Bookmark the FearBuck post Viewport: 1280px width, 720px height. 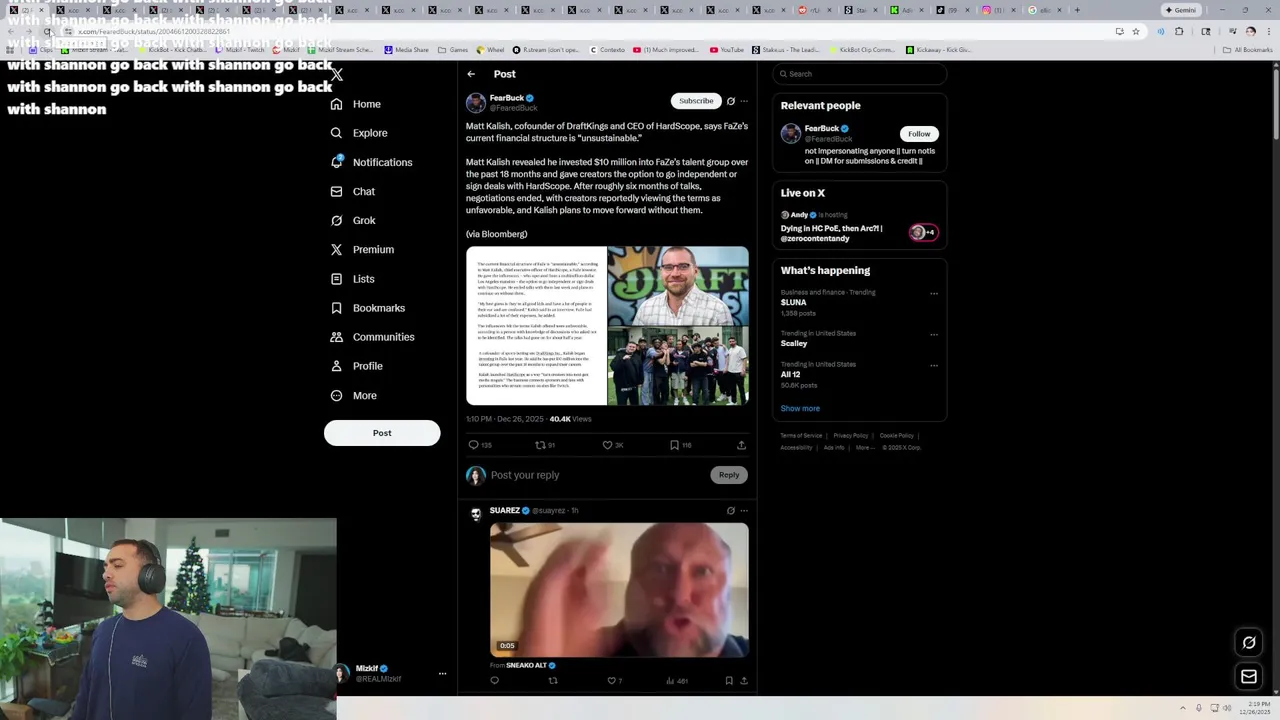point(680,445)
